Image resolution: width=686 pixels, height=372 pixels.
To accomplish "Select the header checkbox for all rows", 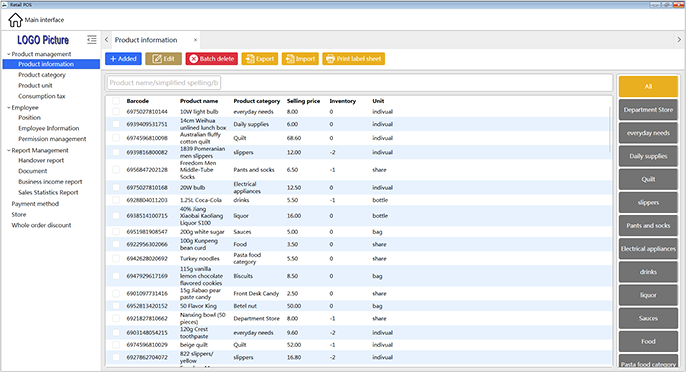I will [116, 101].
